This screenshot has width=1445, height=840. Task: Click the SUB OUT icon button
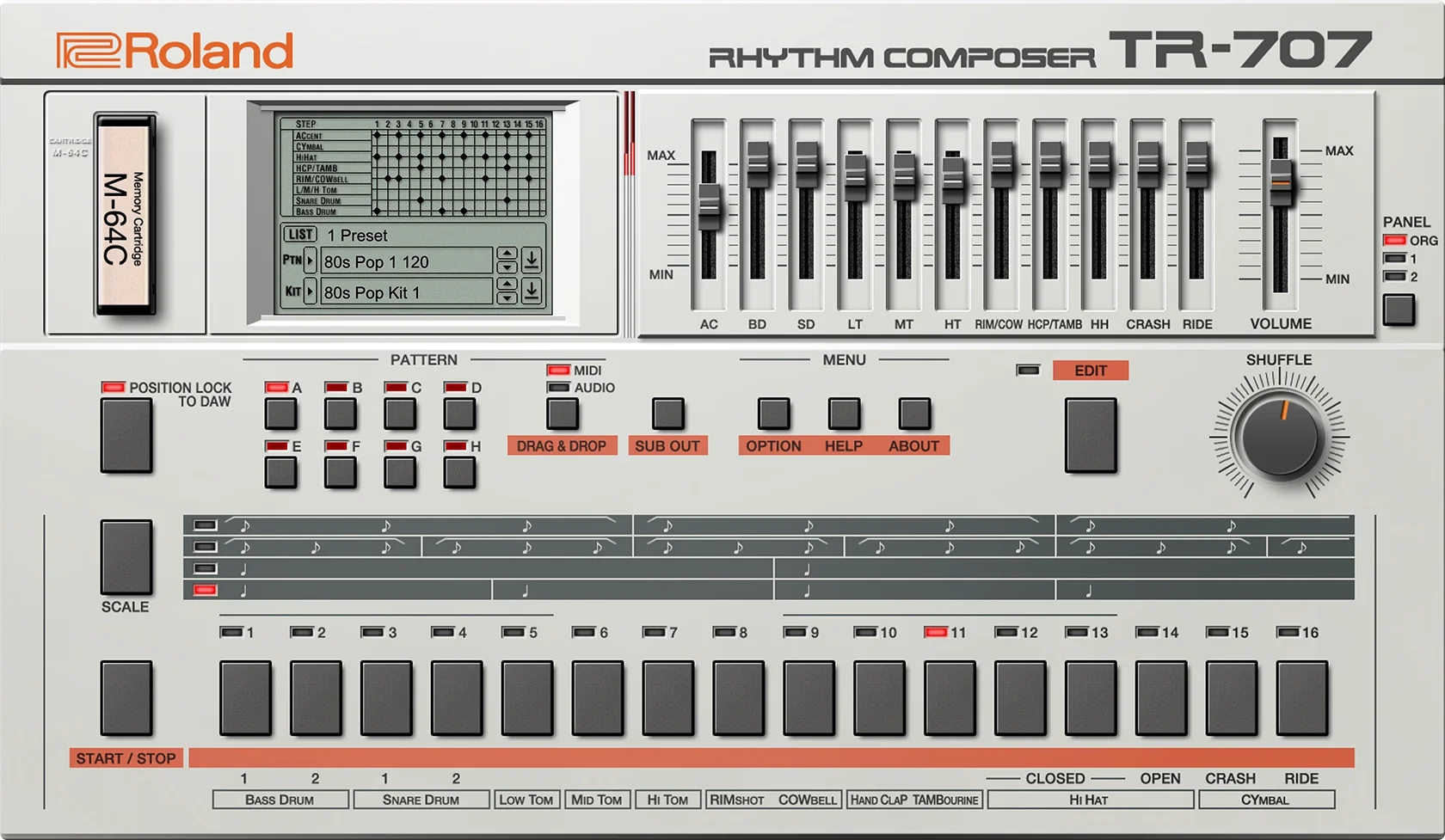pos(667,414)
